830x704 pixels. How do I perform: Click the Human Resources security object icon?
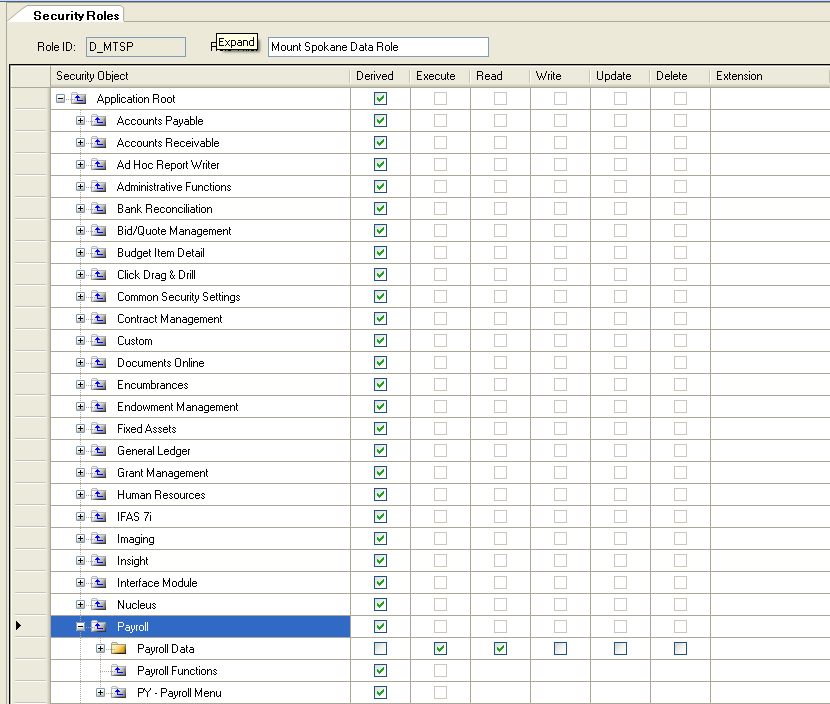coord(97,494)
